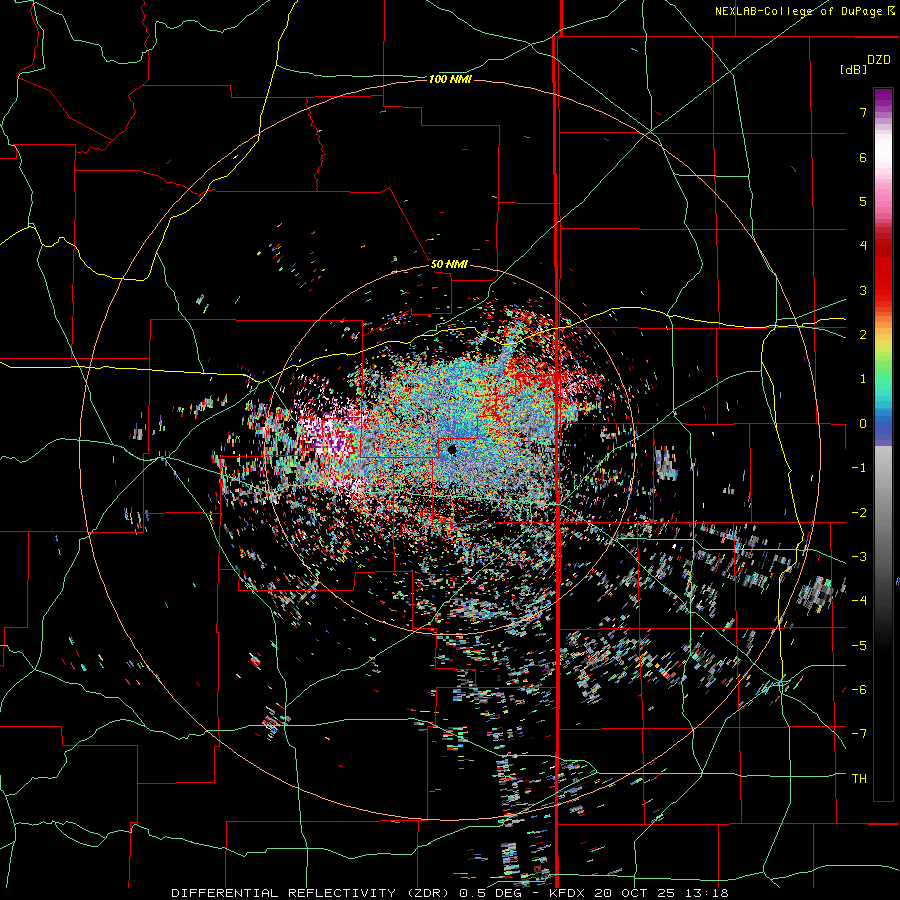Click "(ZDR)" in the bottom caption

426,893
